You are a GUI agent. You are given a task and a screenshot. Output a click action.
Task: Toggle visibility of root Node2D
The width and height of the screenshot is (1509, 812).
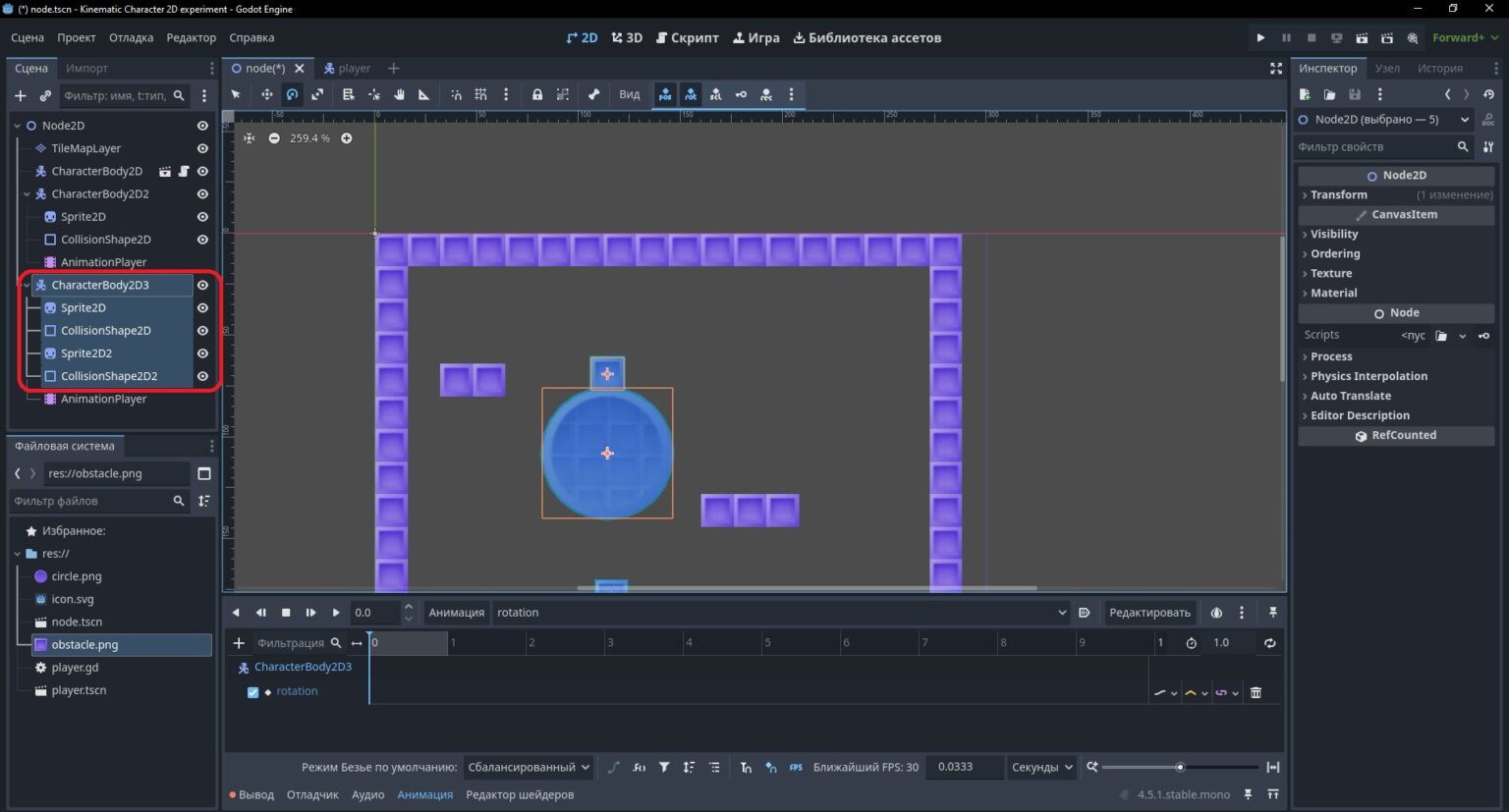[202, 126]
